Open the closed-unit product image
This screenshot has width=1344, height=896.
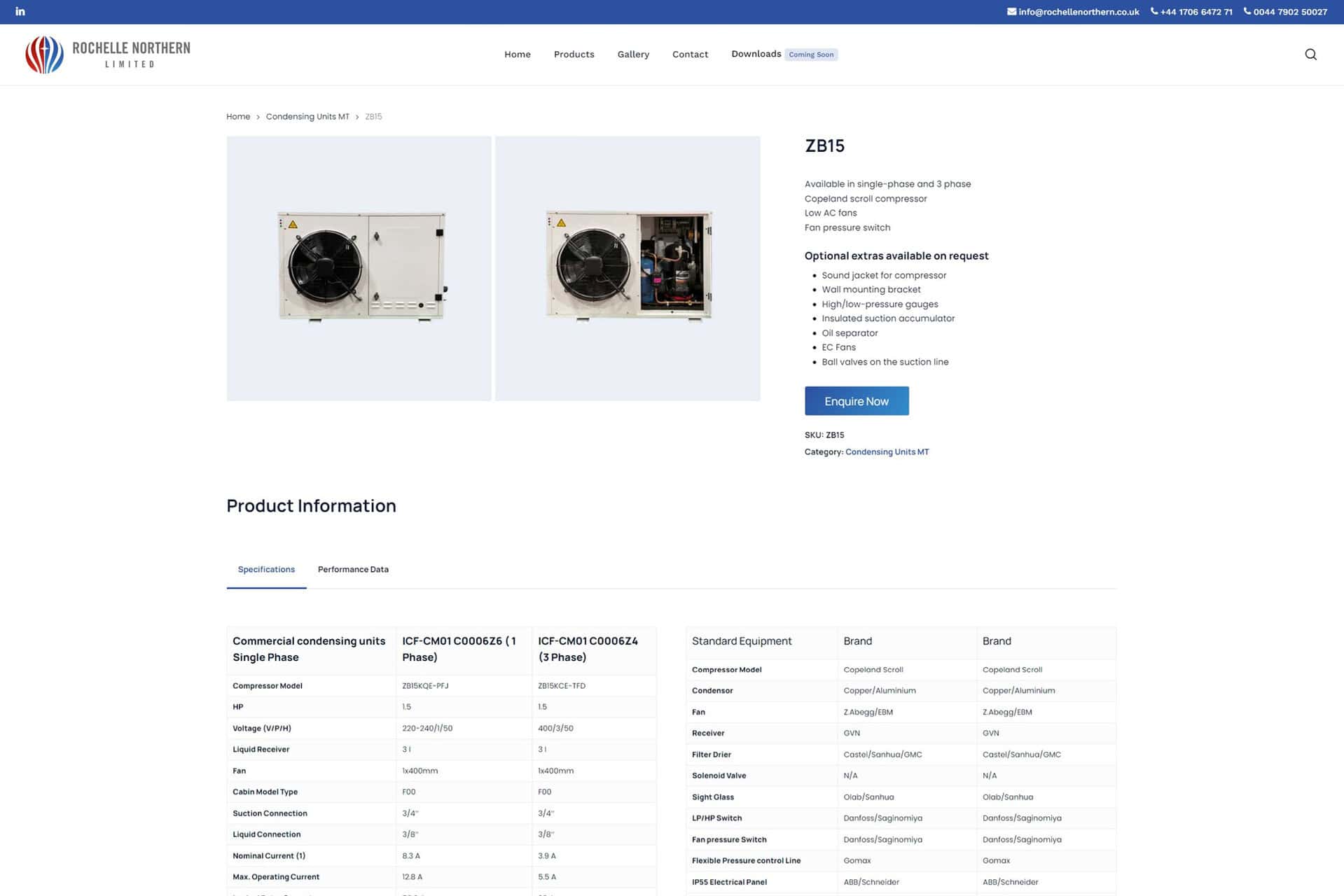pyautogui.click(x=359, y=268)
